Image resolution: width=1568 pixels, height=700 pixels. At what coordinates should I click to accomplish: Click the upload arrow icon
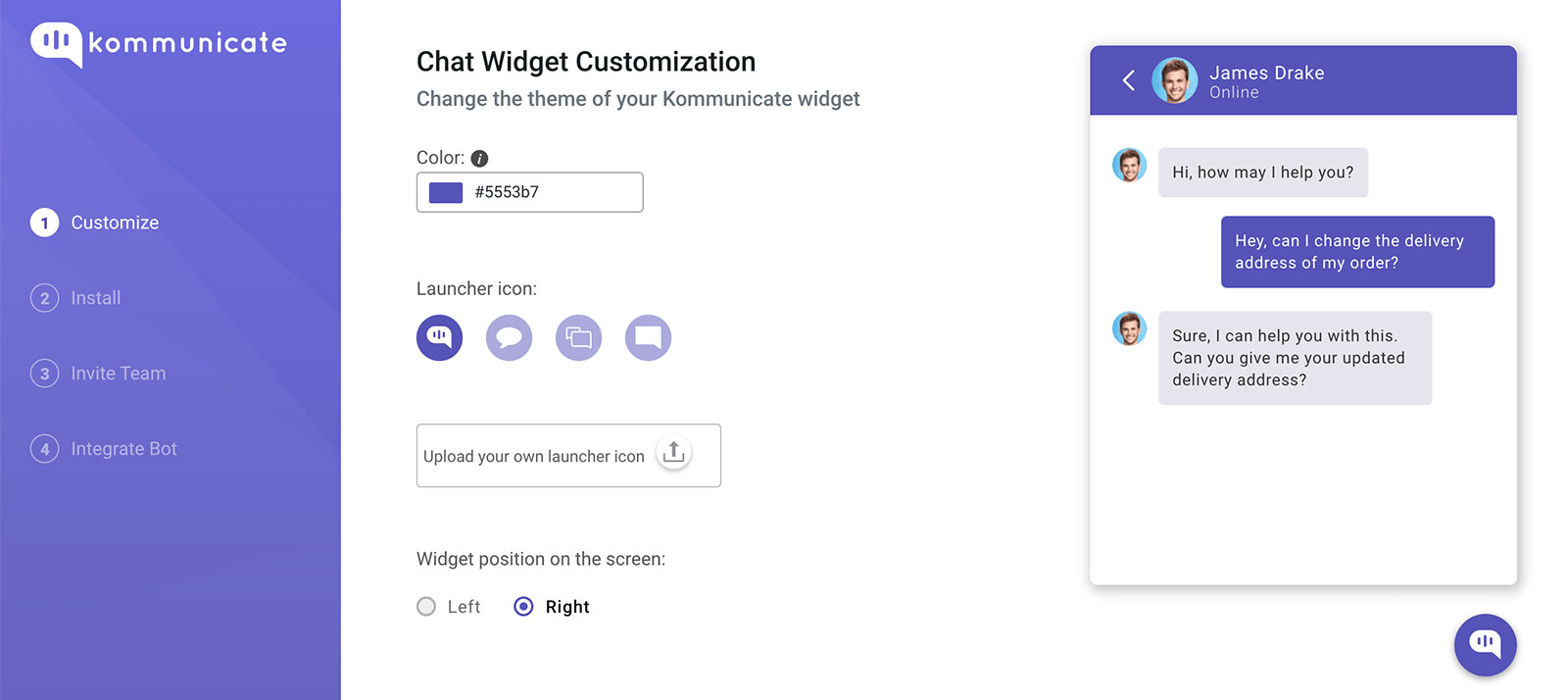(x=673, y=453)
